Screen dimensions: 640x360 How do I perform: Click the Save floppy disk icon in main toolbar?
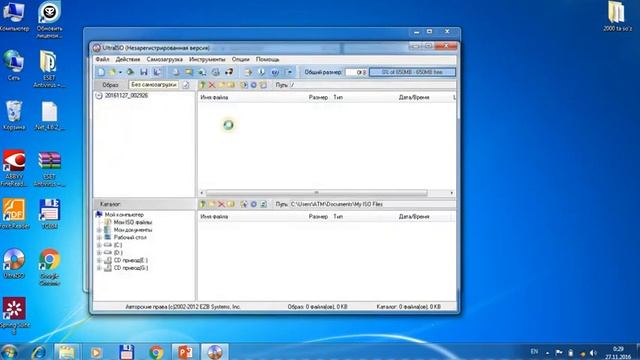point(144,72)
